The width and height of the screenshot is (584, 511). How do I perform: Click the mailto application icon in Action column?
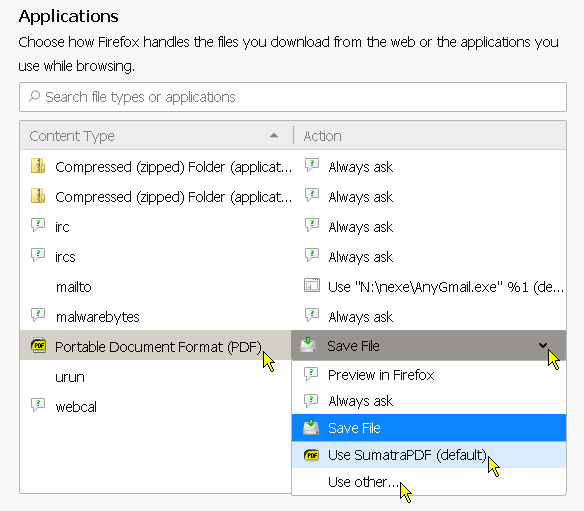coord(312,286)
